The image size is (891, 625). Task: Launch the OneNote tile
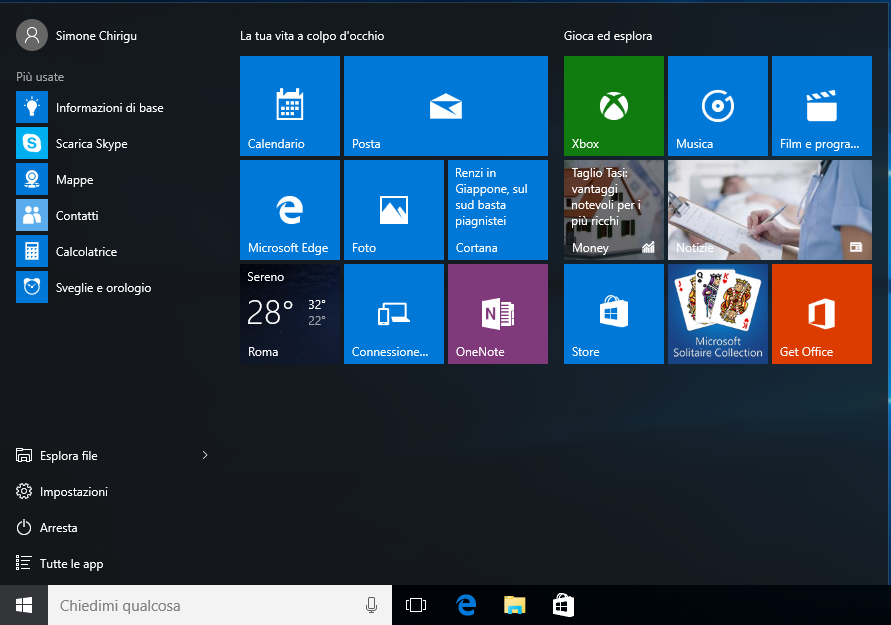click(498, 314)
